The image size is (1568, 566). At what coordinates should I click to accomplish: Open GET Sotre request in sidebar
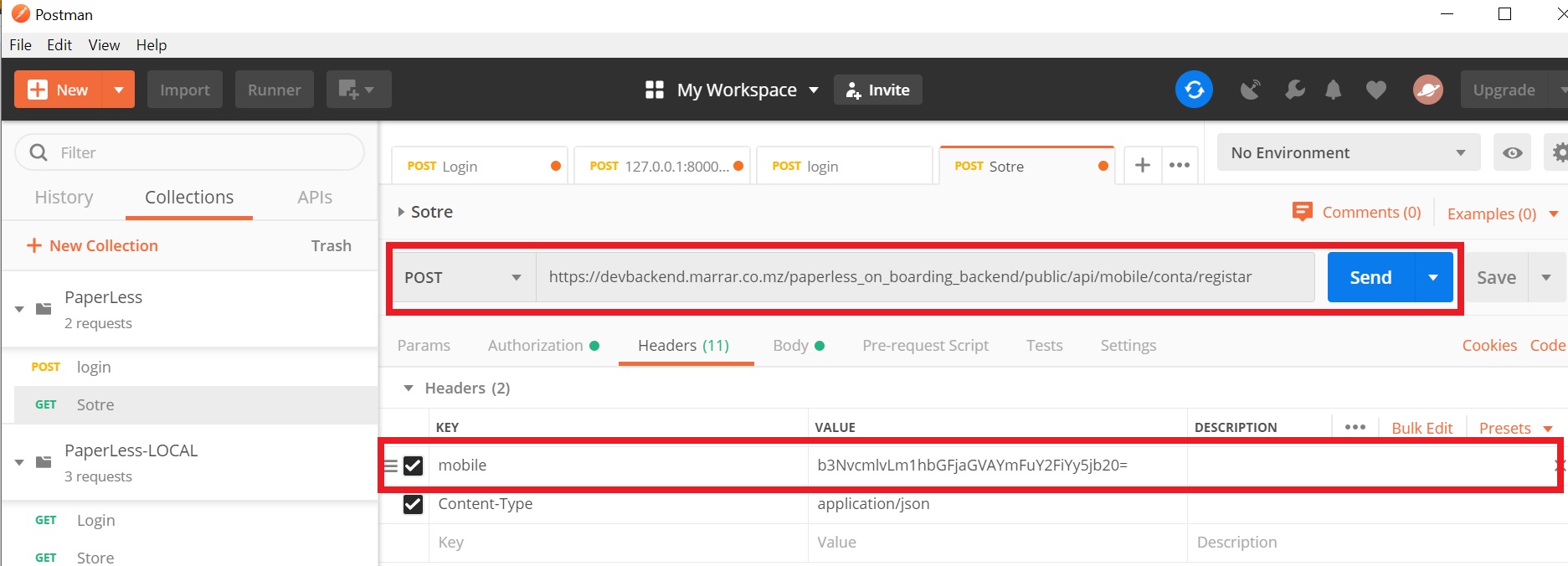(196, 404)
